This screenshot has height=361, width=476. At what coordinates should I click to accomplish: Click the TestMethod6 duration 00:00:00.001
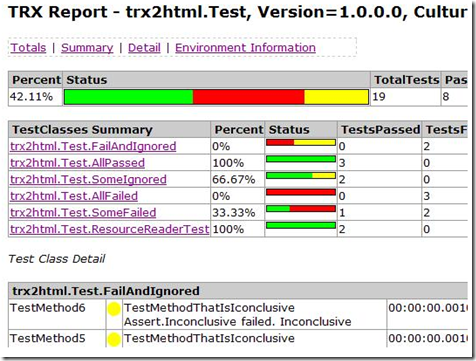(428, 308)
